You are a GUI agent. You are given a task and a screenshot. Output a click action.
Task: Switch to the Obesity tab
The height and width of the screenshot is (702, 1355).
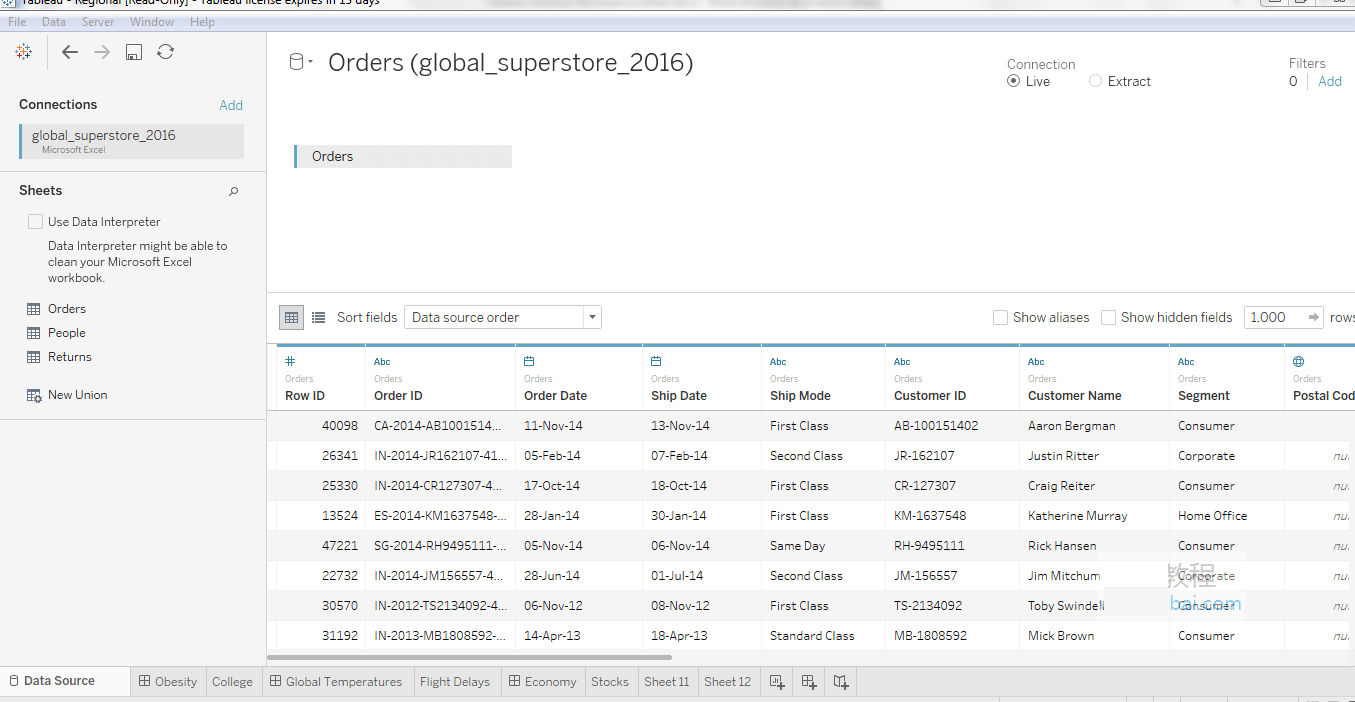[x=168, y=682]
